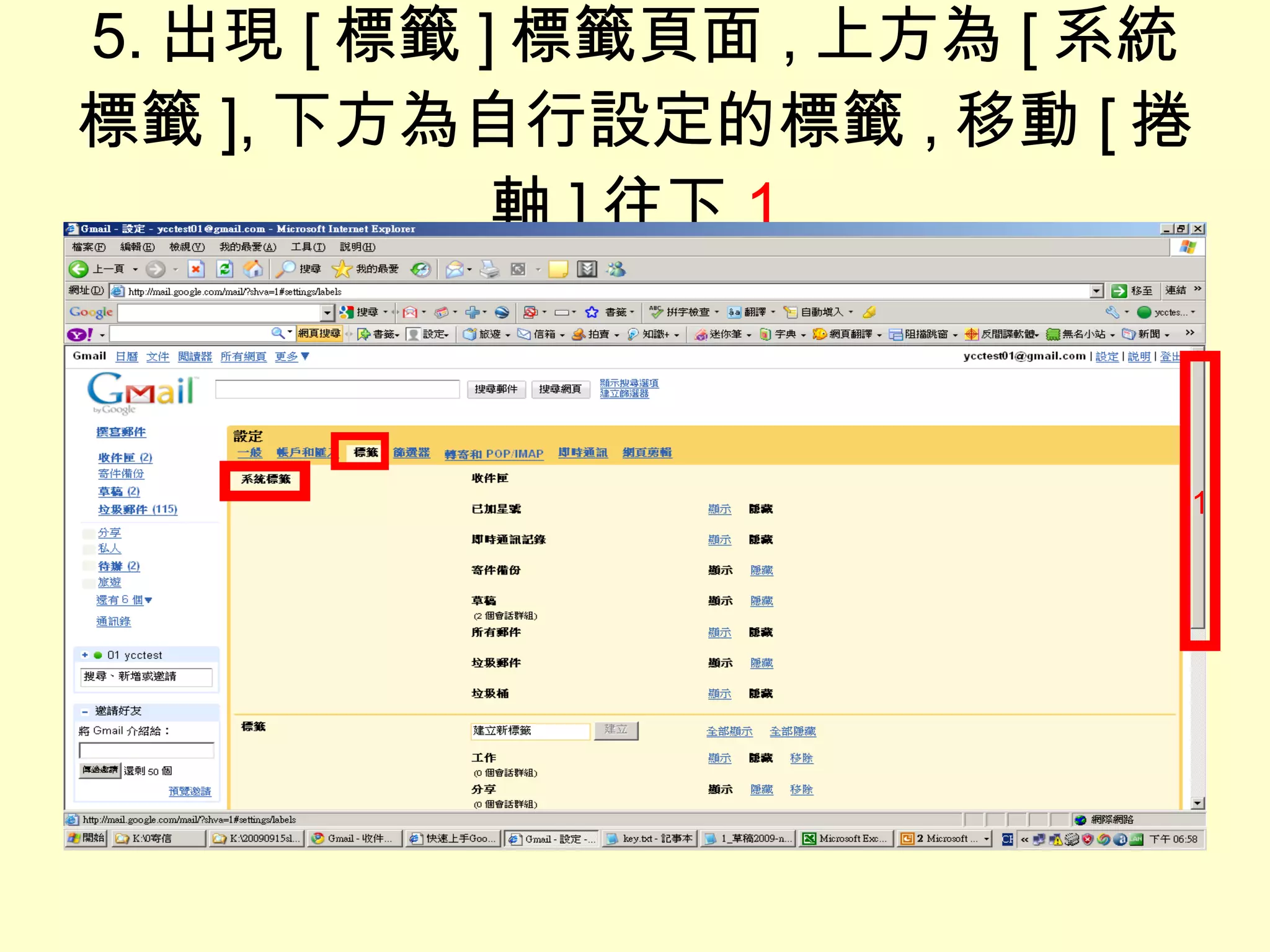
Task: Show the 所有郵件 label
Action: [x=720, y=632]
